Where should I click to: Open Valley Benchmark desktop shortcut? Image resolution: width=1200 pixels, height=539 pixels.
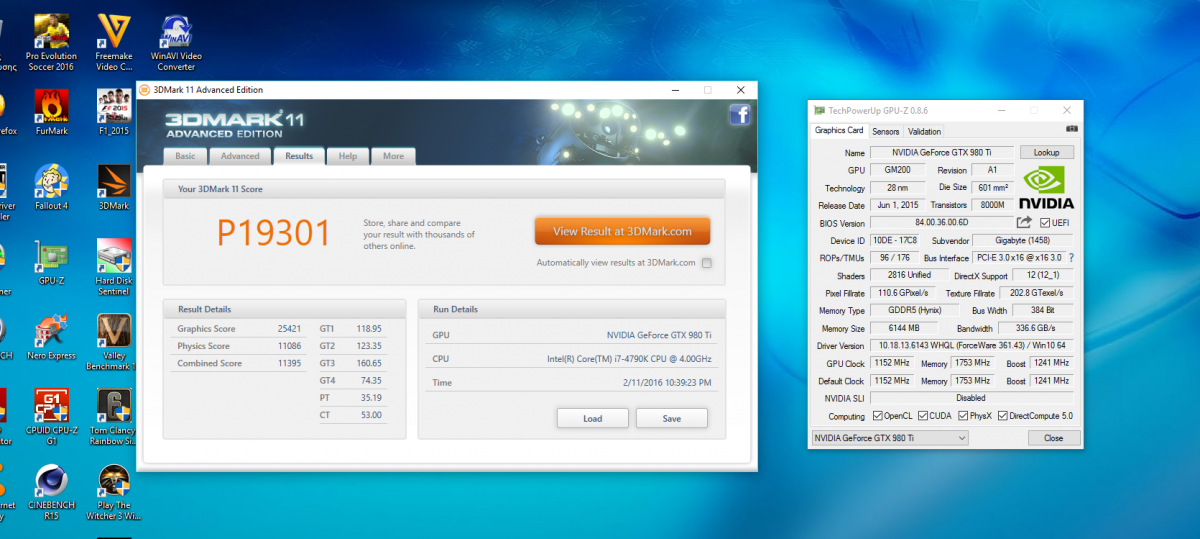point(114,343)
